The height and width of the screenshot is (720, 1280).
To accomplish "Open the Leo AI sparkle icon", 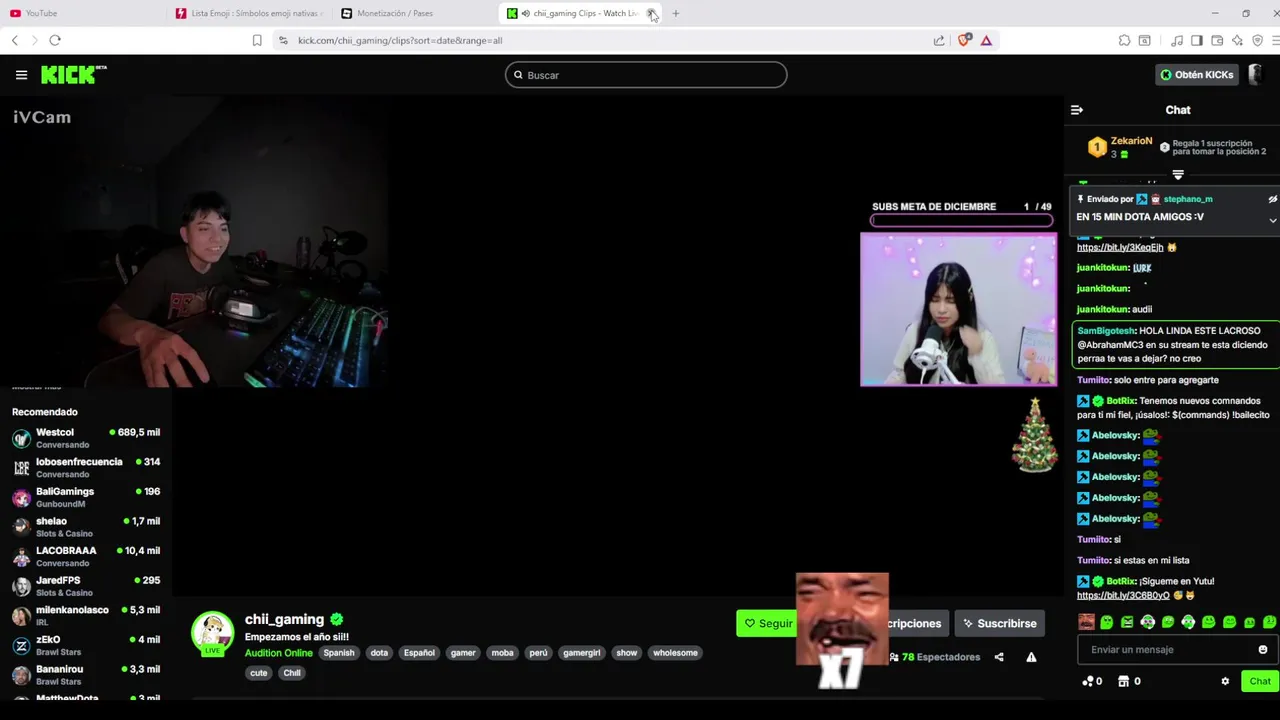I will click(1238, 41).
